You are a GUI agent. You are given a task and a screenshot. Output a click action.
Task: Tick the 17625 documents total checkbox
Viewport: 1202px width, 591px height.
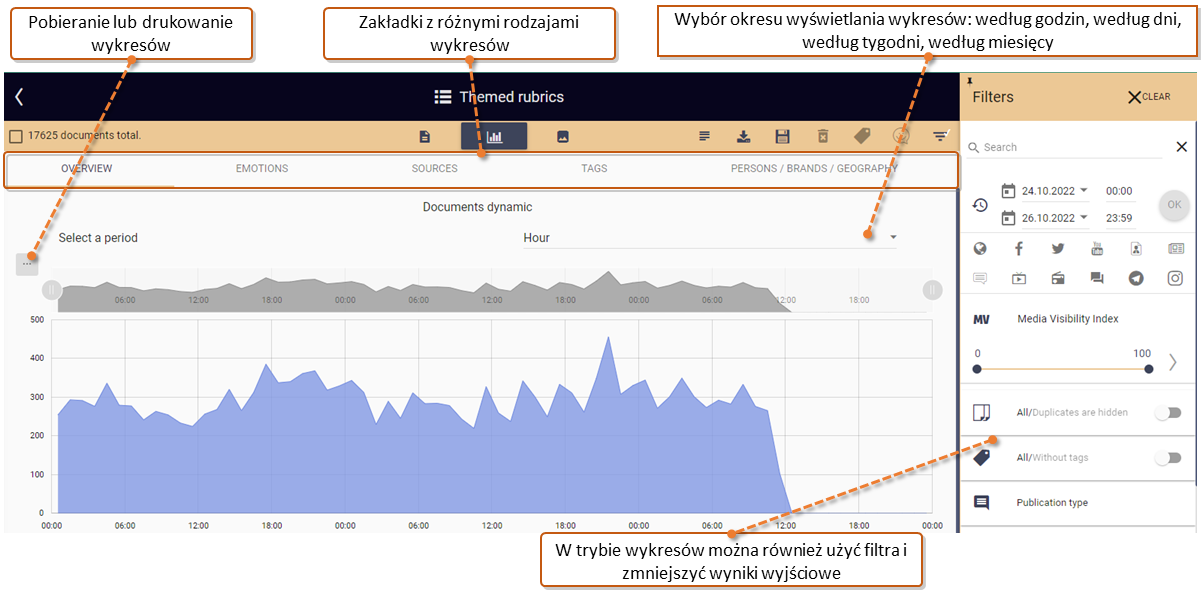15,136
